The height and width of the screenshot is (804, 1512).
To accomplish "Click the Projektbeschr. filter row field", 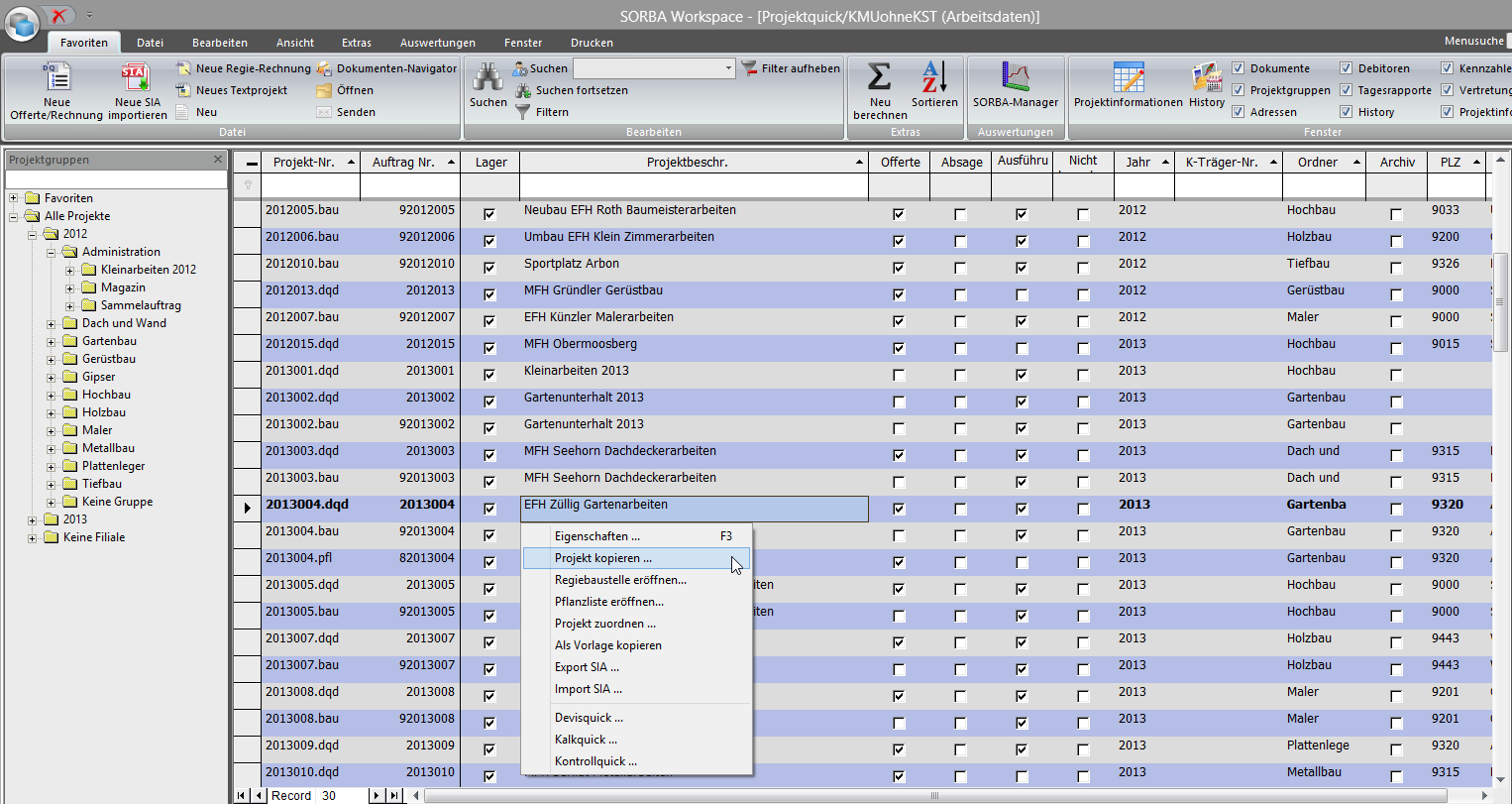I will 694,185.
